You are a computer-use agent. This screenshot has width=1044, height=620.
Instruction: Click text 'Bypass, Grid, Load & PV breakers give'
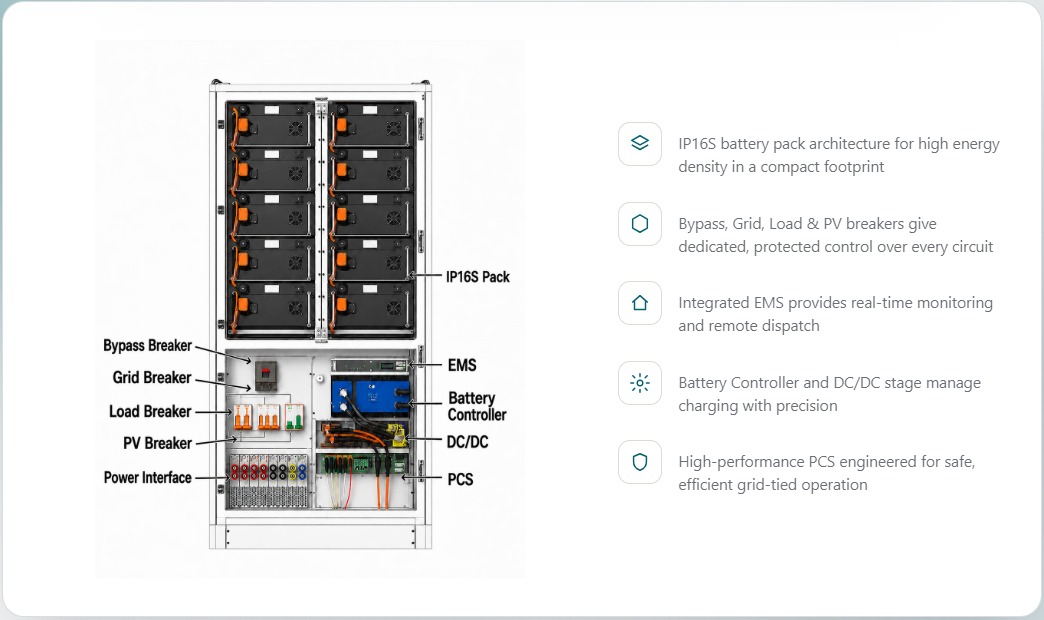(x=807, y=224)
